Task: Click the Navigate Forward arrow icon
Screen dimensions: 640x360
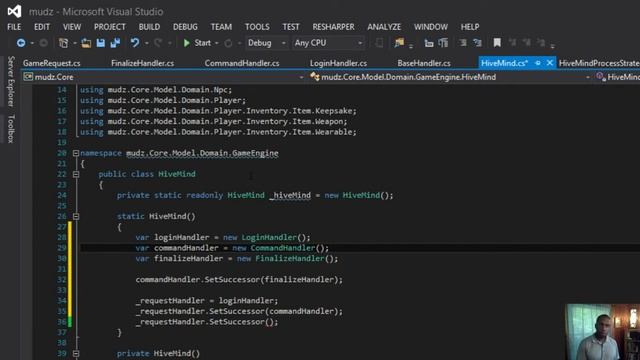Action: click(43, 43)
